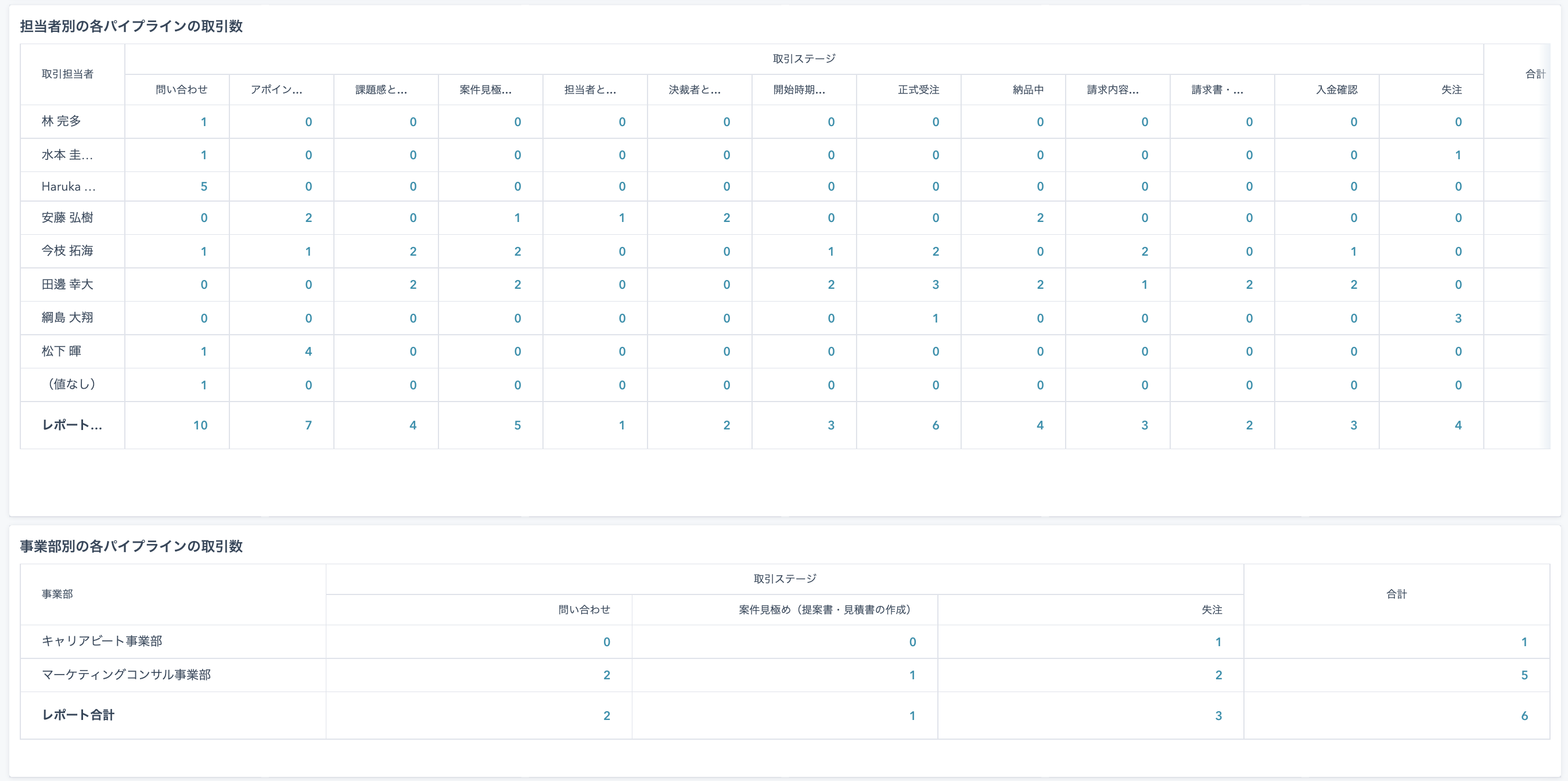Open the 2 in 今枝 拓海's 請求内容 cell
This screenshot has height=781, width=1568.
[x=1145, y=251]
